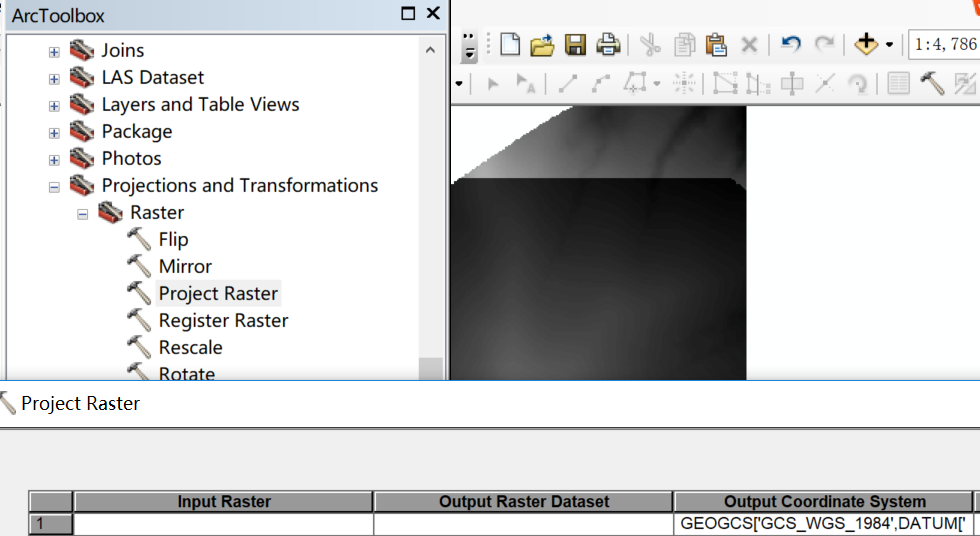Select the Rotate tool
This screenshot has width=980, height=536.
pos(858,83)
